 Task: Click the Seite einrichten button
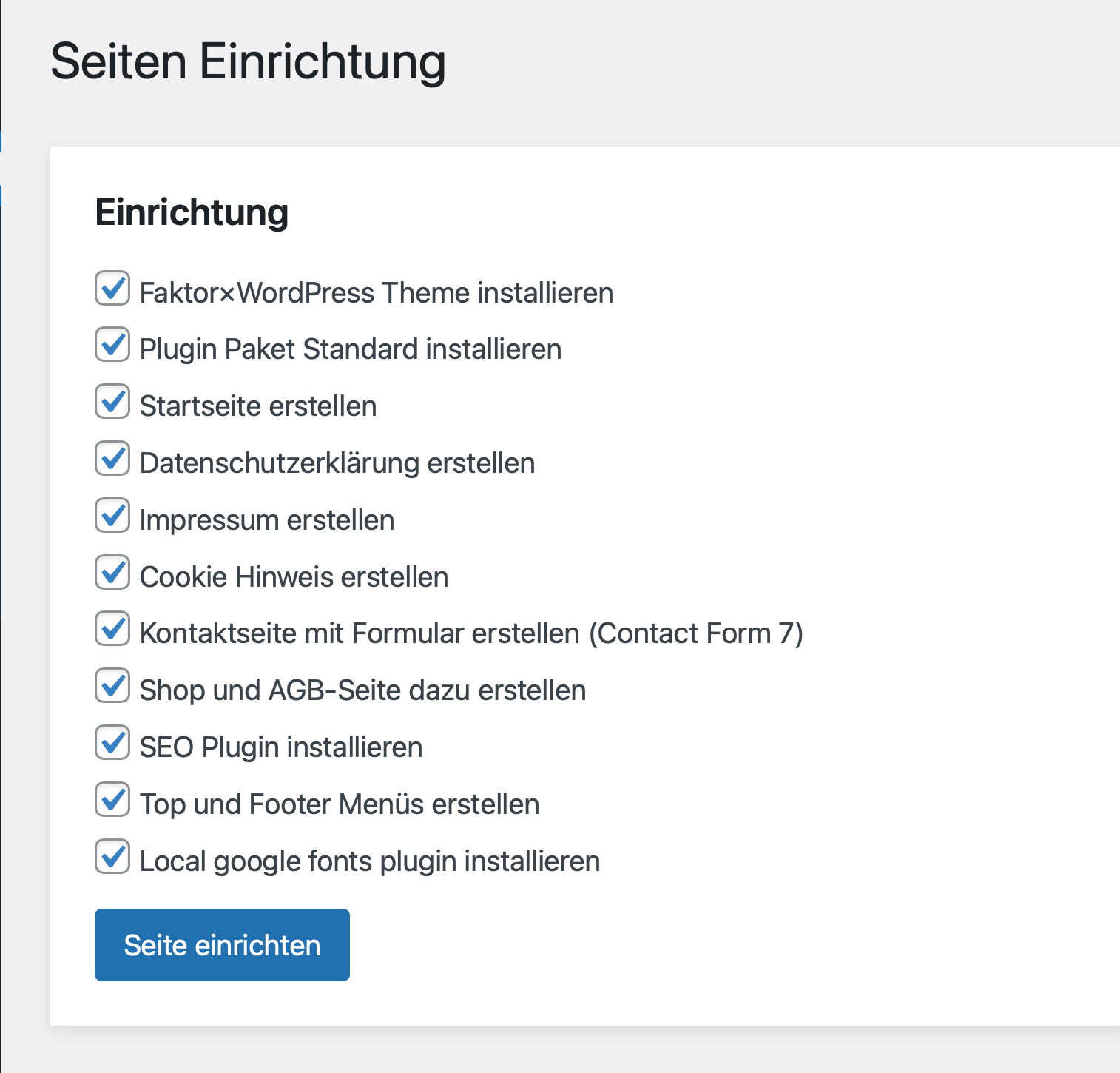pyautogui.click(x=222, y=945)
